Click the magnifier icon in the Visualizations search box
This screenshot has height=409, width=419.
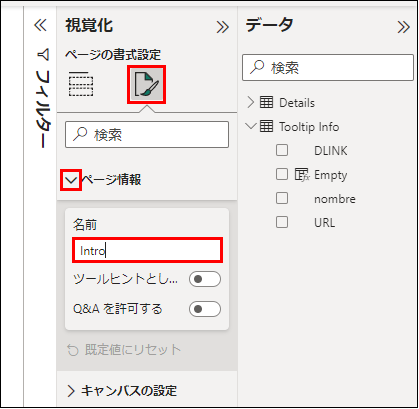(x=80, y=134)
